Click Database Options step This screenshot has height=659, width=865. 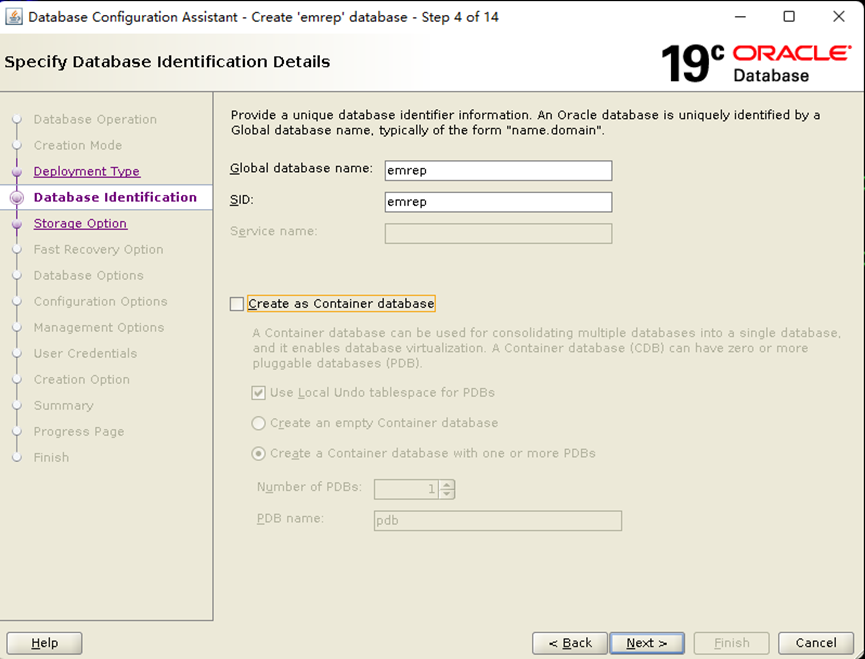(x=88, y=276)
